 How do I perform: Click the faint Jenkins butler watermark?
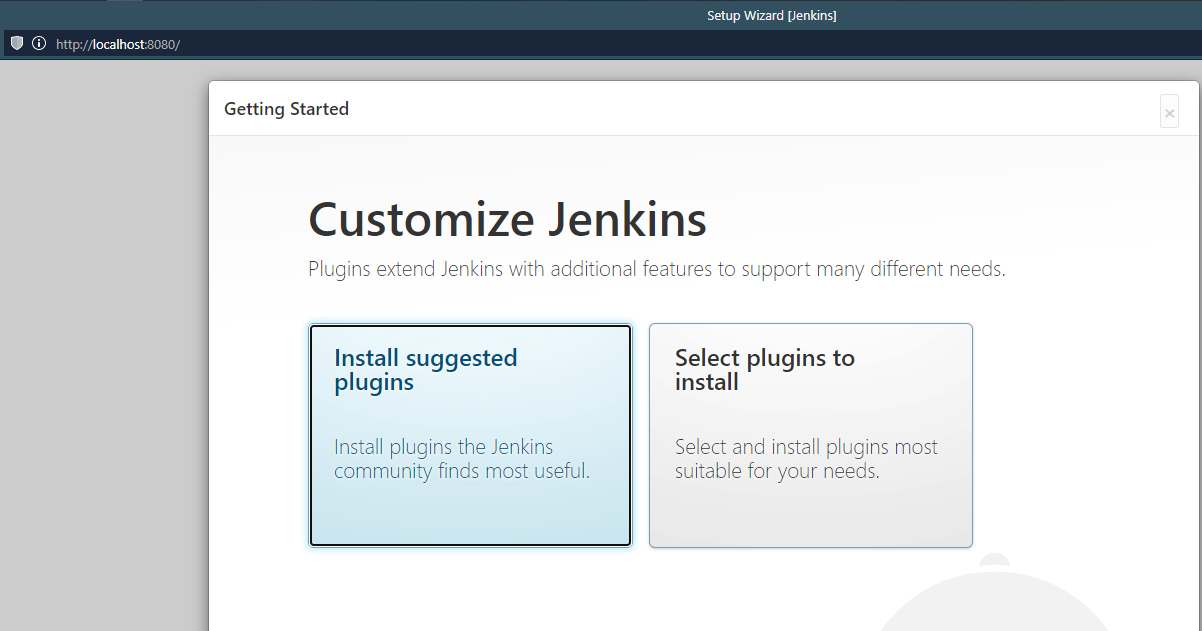point(1000,593)
